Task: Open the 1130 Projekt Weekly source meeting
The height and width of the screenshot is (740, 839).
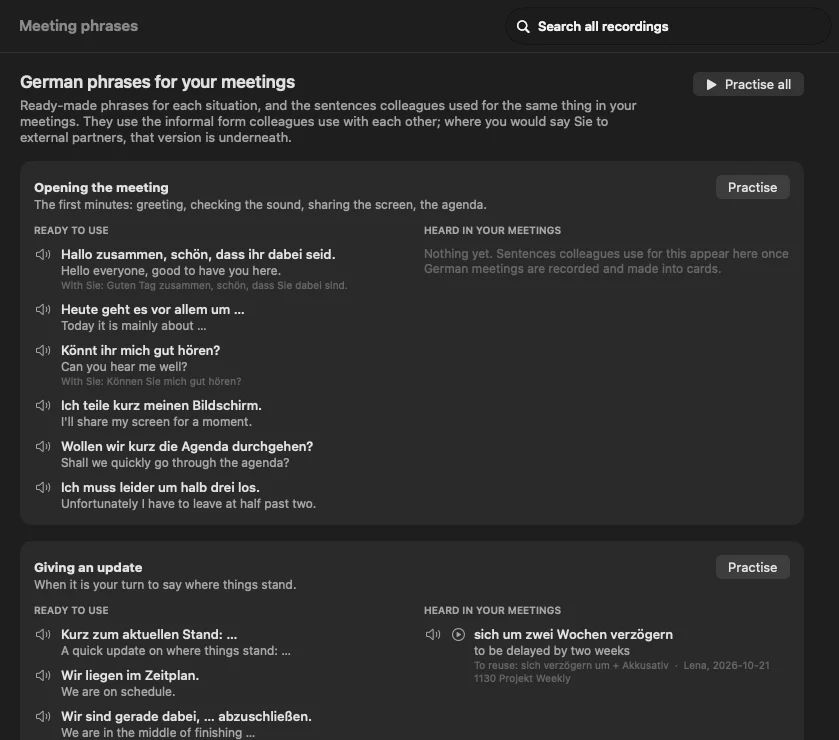Action: pyautogui.click(x=522, y=678)
